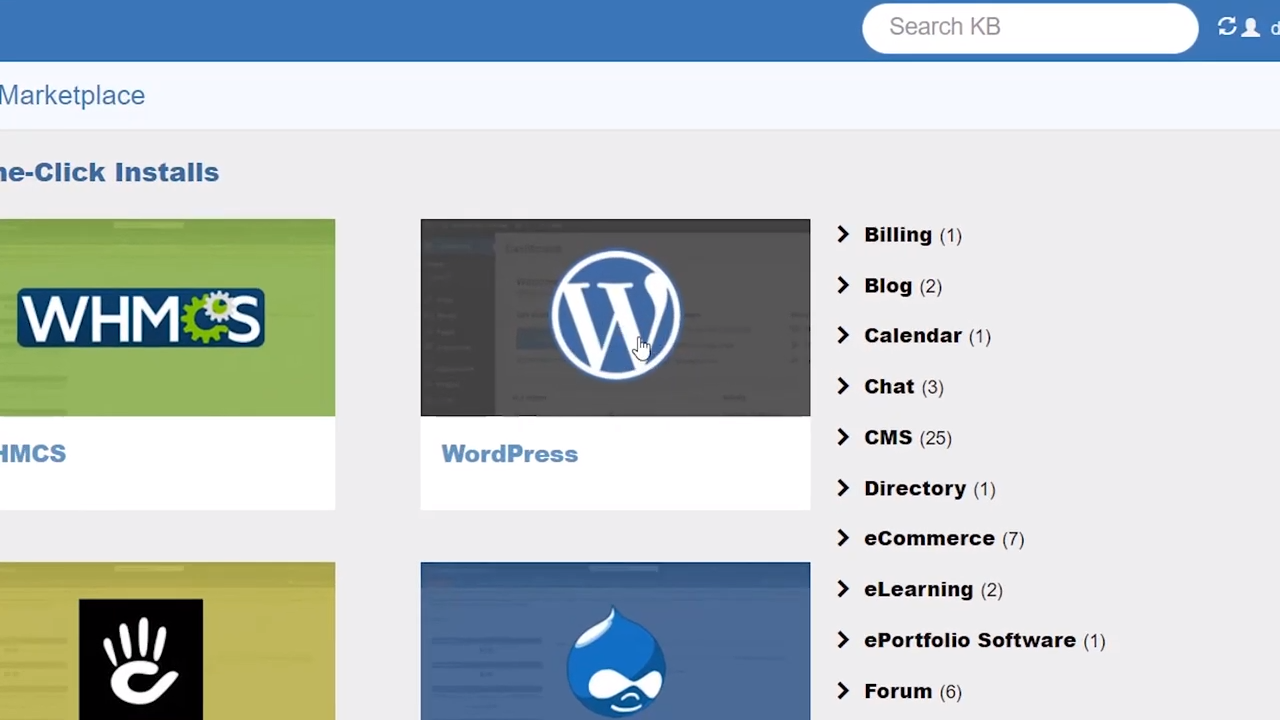Open the Directory category label

pos(915,488)
